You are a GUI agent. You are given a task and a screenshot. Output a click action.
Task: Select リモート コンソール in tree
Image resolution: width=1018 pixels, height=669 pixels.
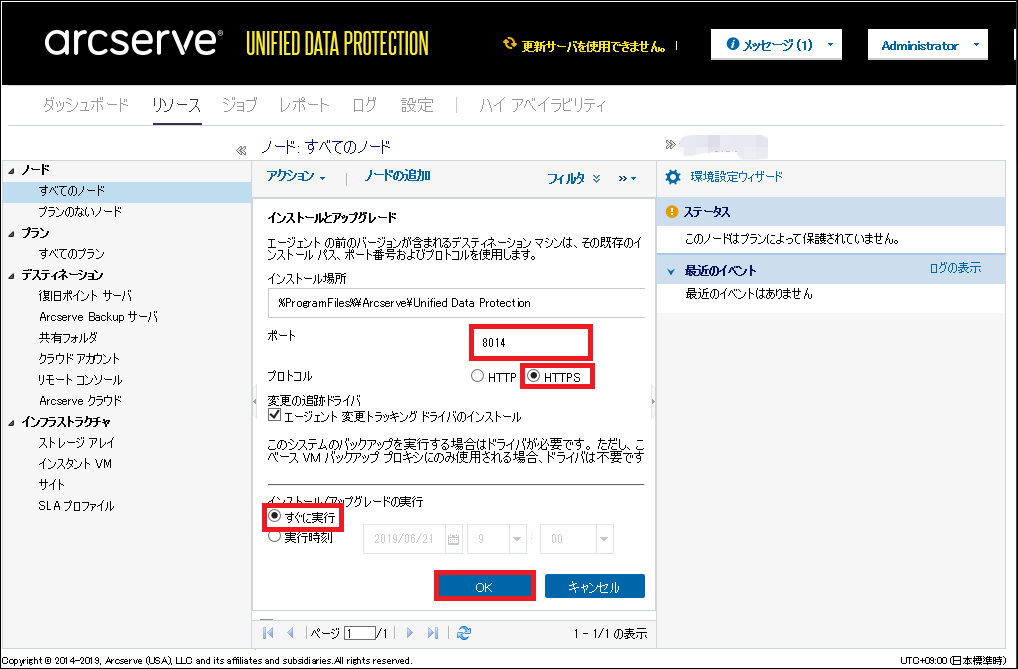point(81,380)
